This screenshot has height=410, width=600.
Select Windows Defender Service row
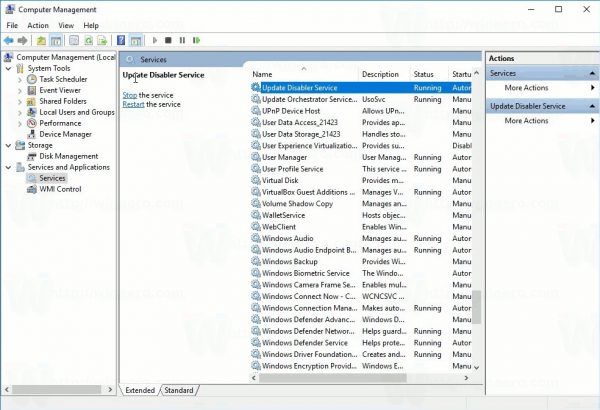tap(361, 343)
